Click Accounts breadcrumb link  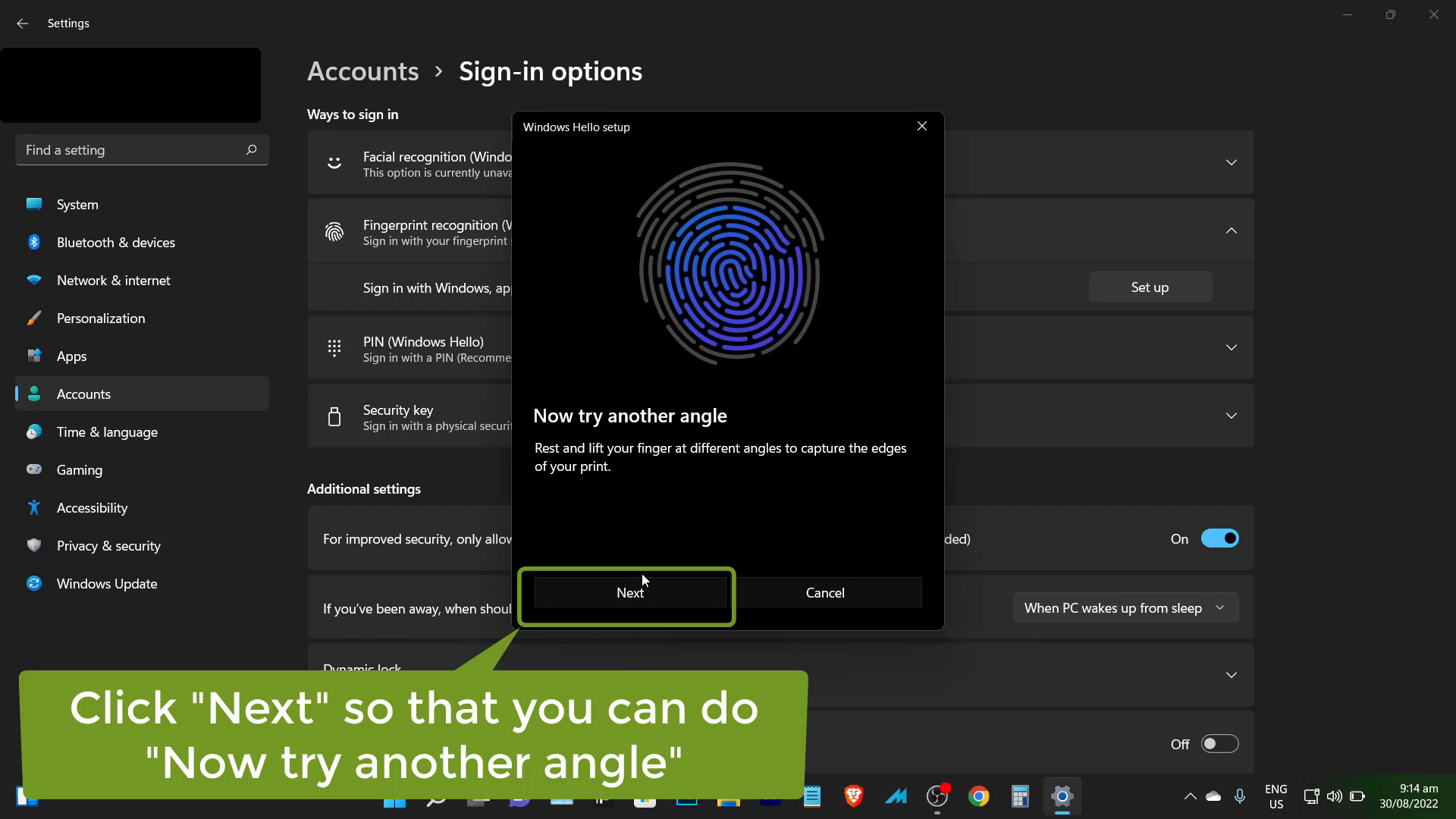(x=362, y=71)
